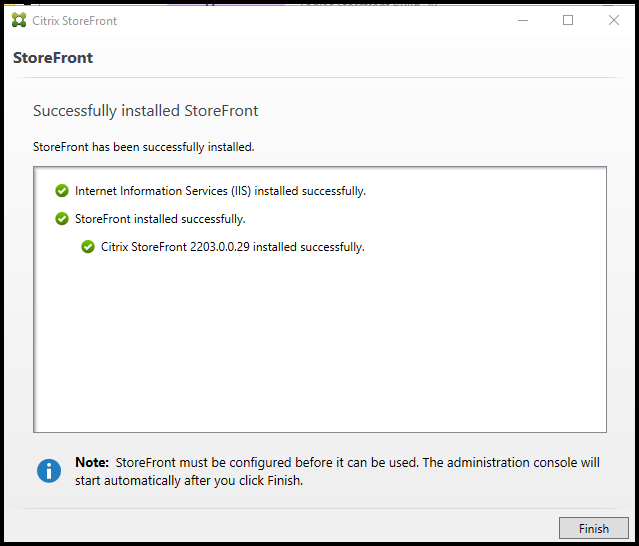Viewport: 639px width, 546px height.
Task: Click the Citrix StoreFront logo in title bar
Action: 19,20
